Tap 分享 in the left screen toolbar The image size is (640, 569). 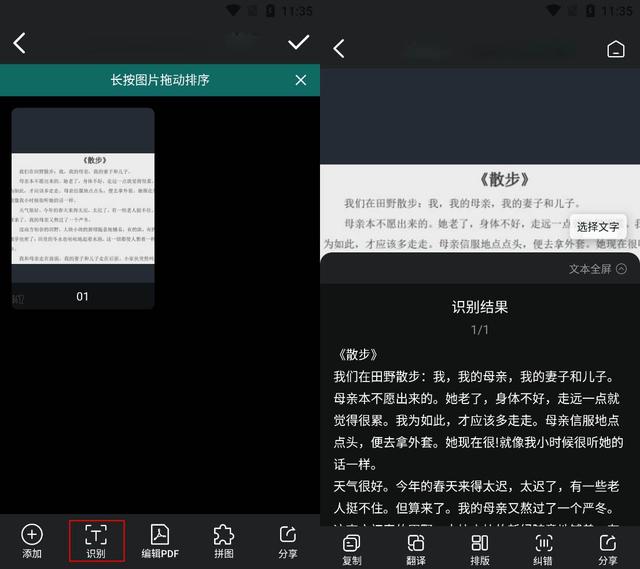288,541
